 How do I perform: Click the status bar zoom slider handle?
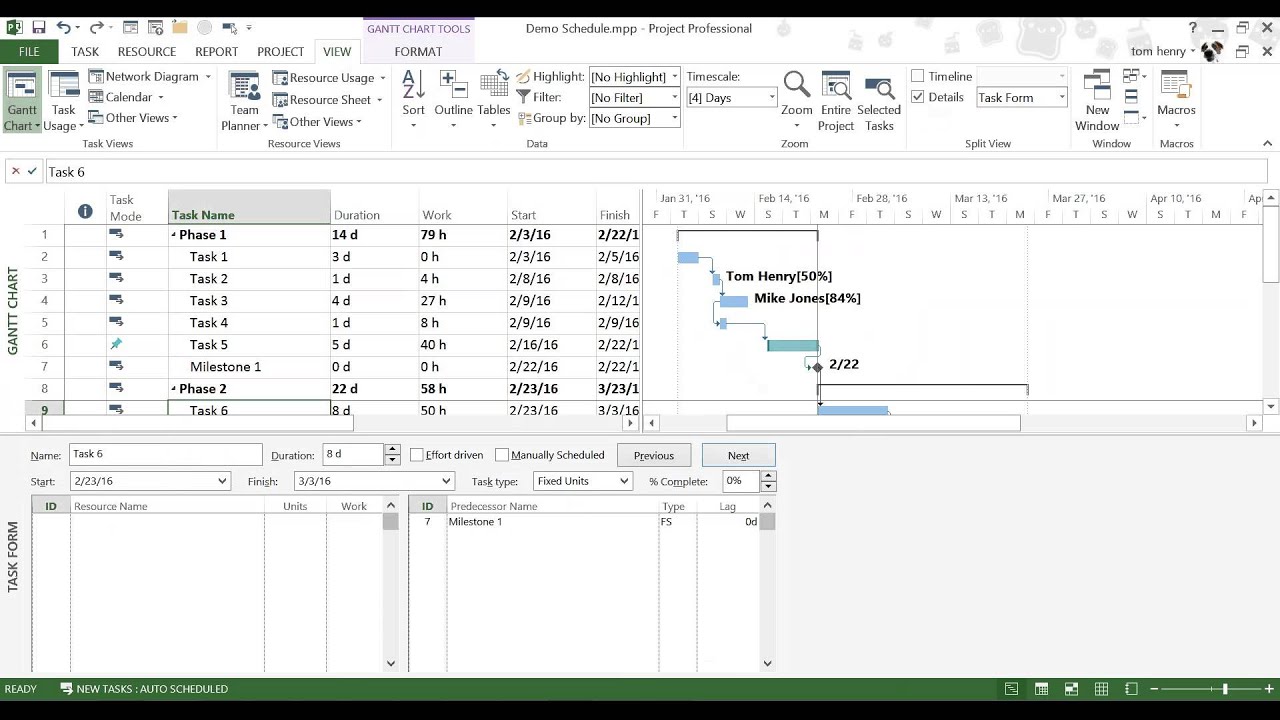pyautogui.click(x=1225, y=689)
